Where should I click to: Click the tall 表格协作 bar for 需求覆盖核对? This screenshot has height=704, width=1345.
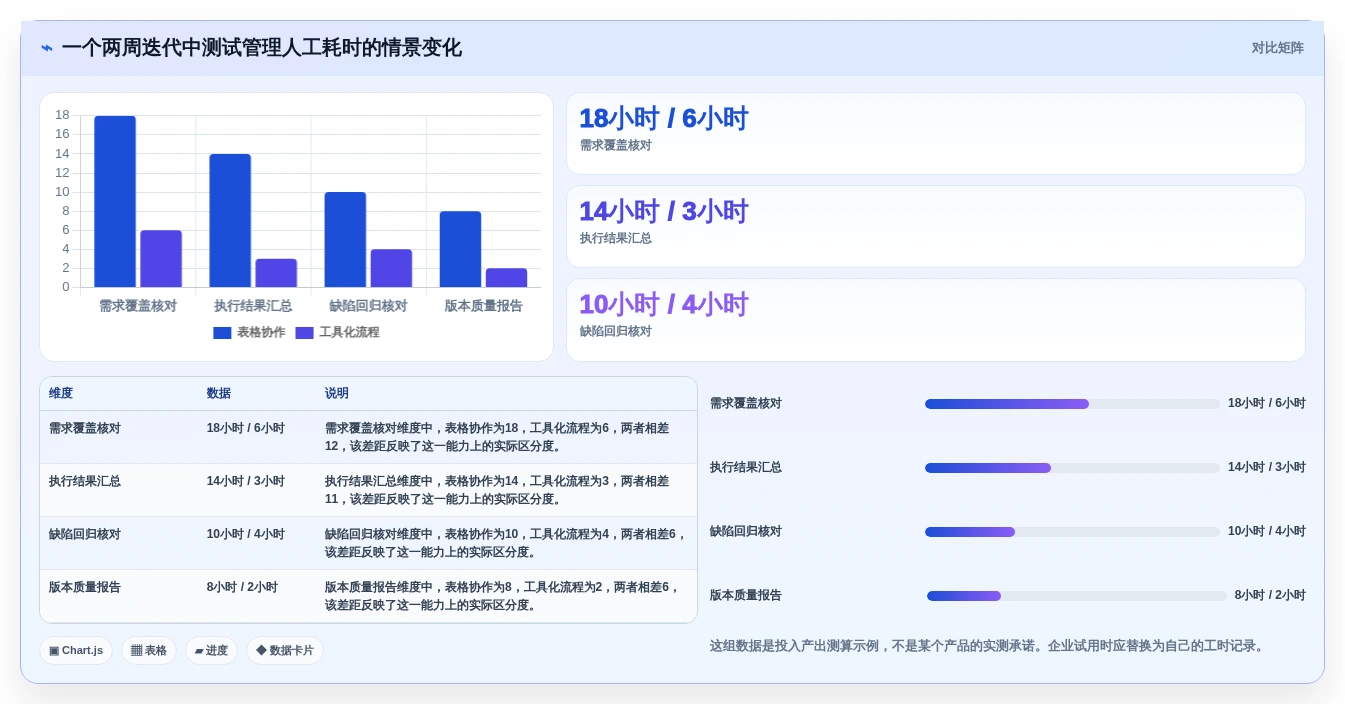[115, 202]
